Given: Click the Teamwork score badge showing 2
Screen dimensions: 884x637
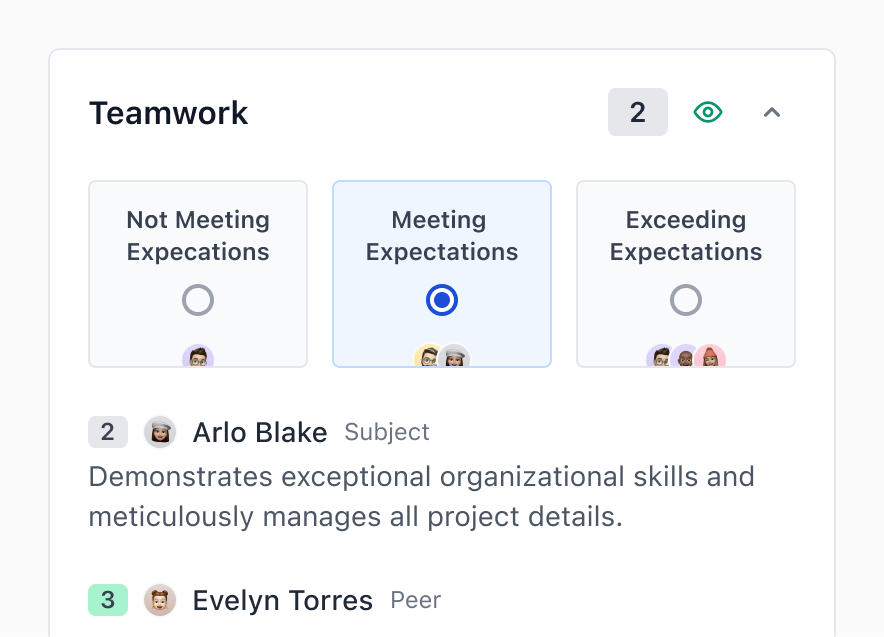Looking at the screenshot, I should pyautogui.click(x=637, y=112).
